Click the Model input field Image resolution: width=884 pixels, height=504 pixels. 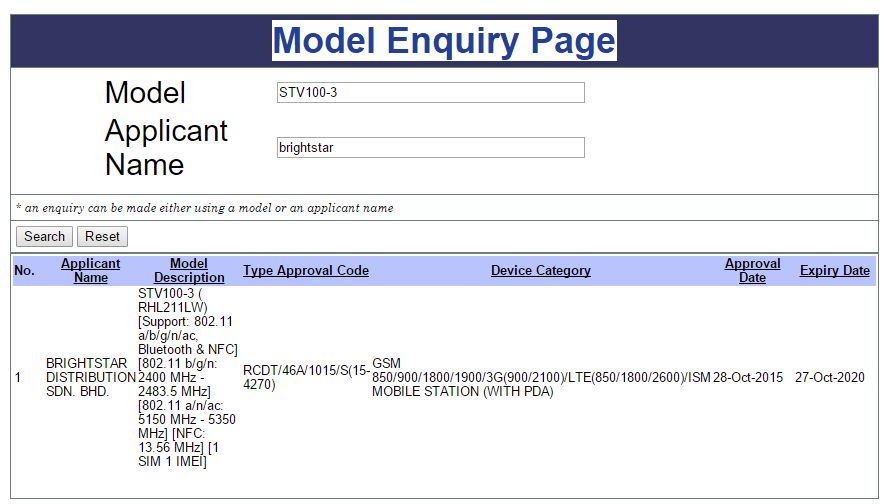click(x=430, y=93)
